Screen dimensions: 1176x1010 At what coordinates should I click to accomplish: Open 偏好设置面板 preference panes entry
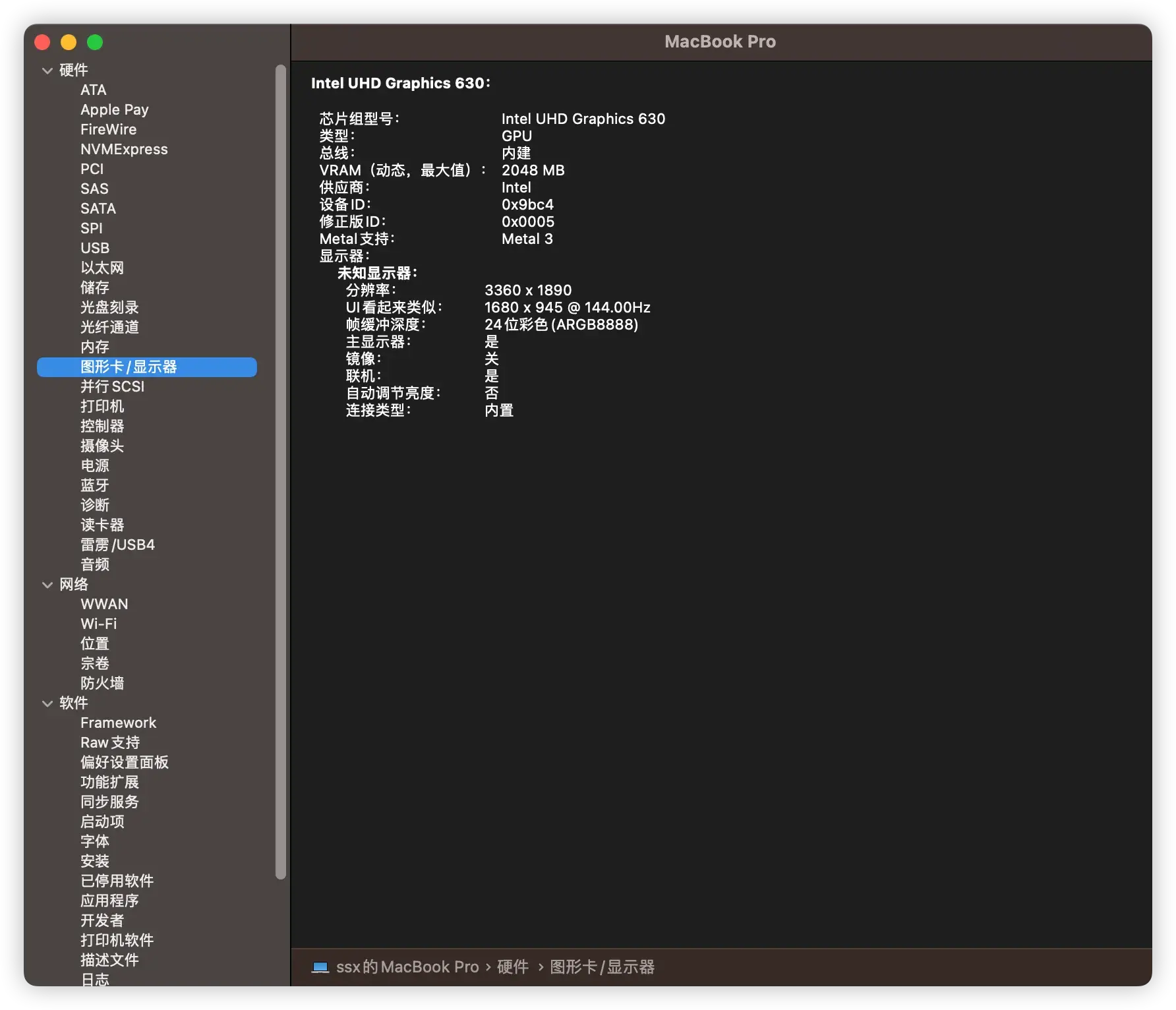coord(125,762)
